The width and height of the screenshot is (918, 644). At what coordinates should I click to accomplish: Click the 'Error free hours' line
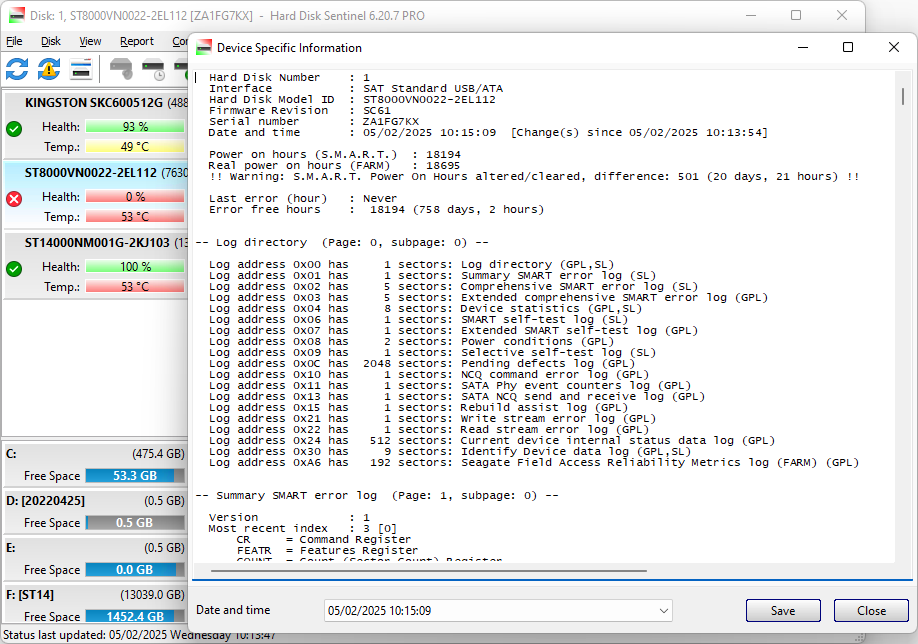coord(376,209)
